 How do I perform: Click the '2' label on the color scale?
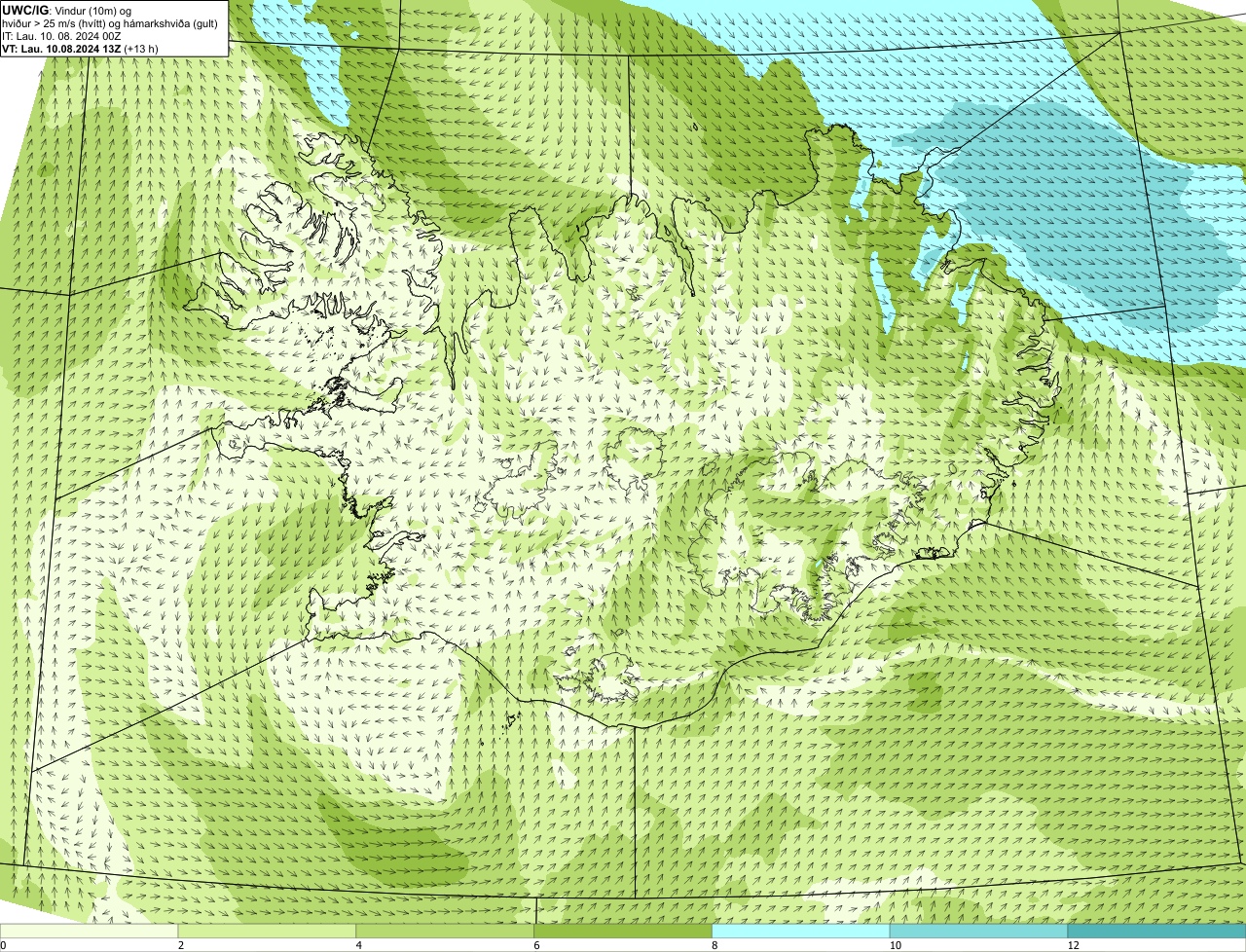[x=181, y=945]
